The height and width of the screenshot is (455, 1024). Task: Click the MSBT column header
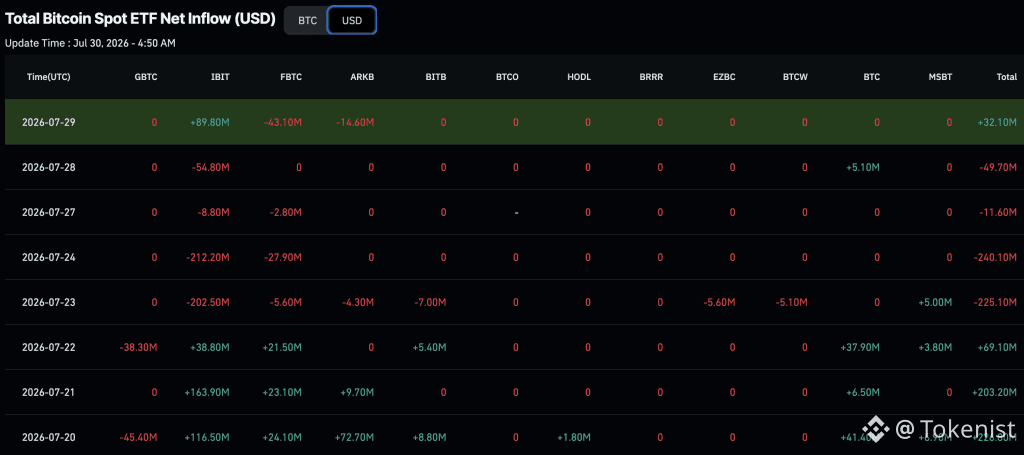(940, 77)
